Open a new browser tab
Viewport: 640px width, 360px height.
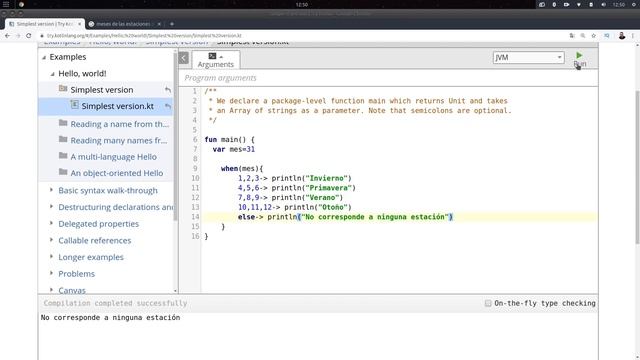(x=172, y=24)
